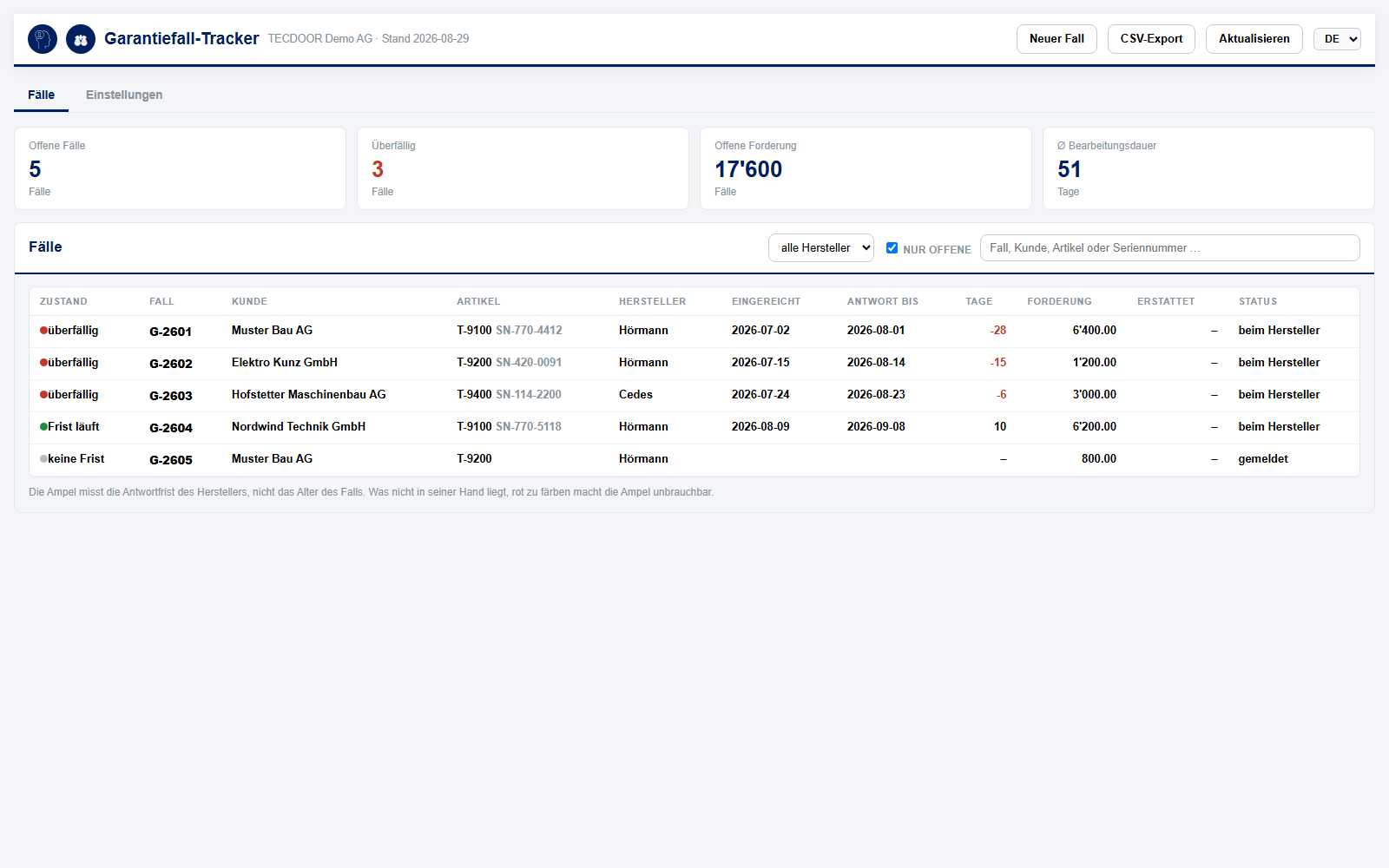Image resolution: width=1389 pixels, height=868 pixels.
Task: Switch to the Einstellungen tab
Action: click(x=124, y=95)
